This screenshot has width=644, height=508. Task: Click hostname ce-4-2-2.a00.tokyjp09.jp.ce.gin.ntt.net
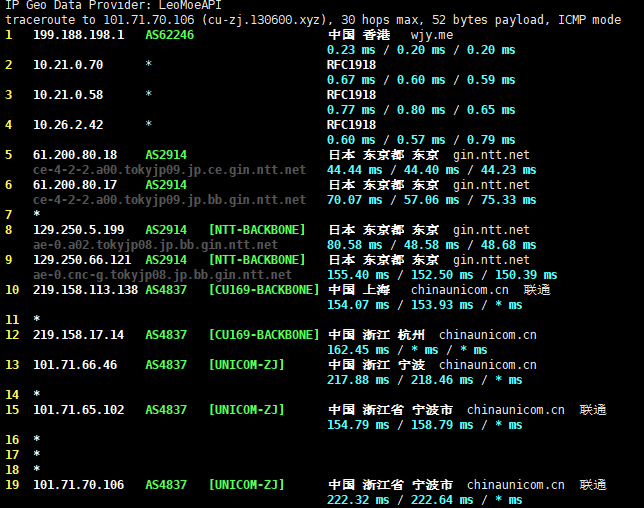point(170,170)
